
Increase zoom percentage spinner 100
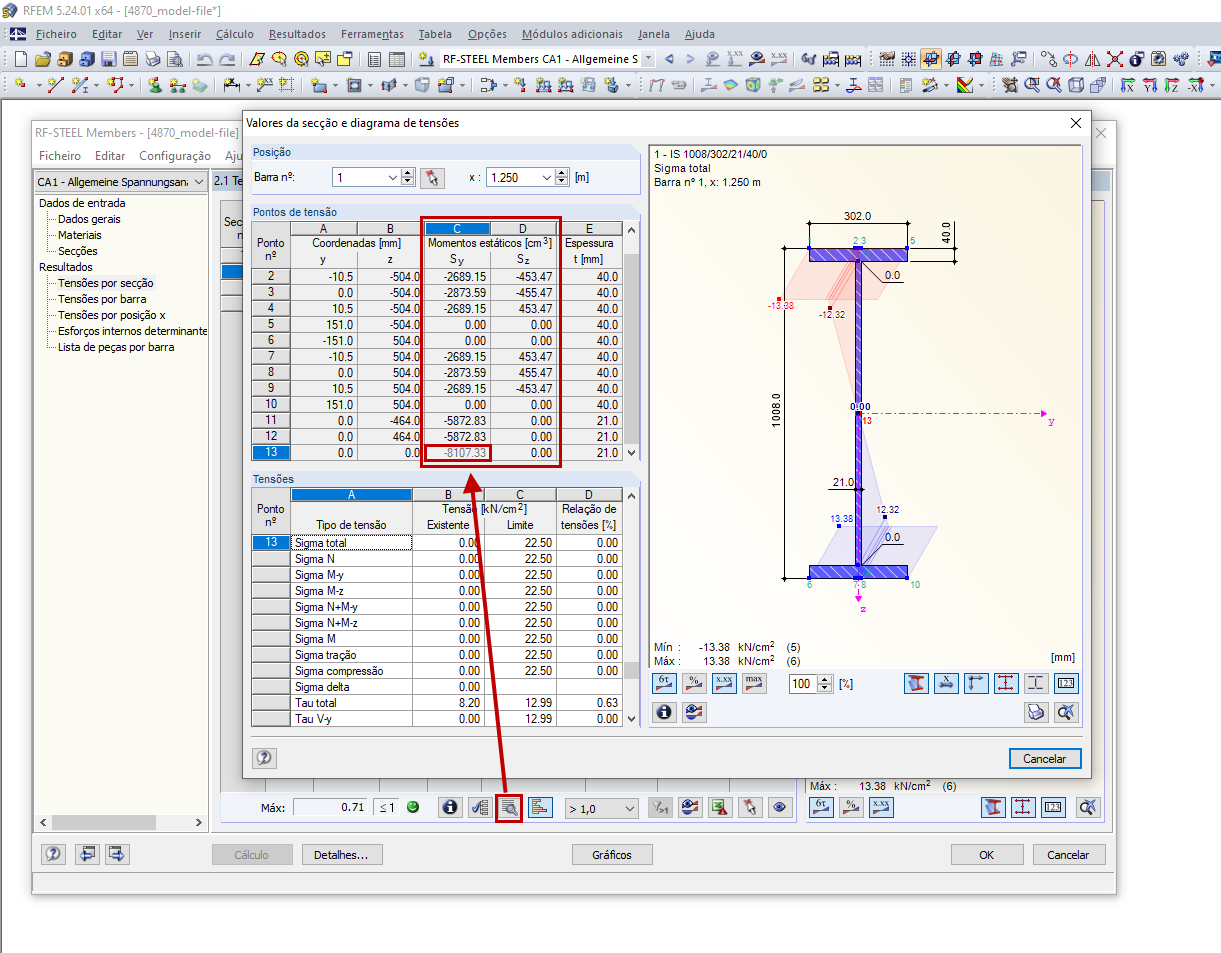pos(825,679)
